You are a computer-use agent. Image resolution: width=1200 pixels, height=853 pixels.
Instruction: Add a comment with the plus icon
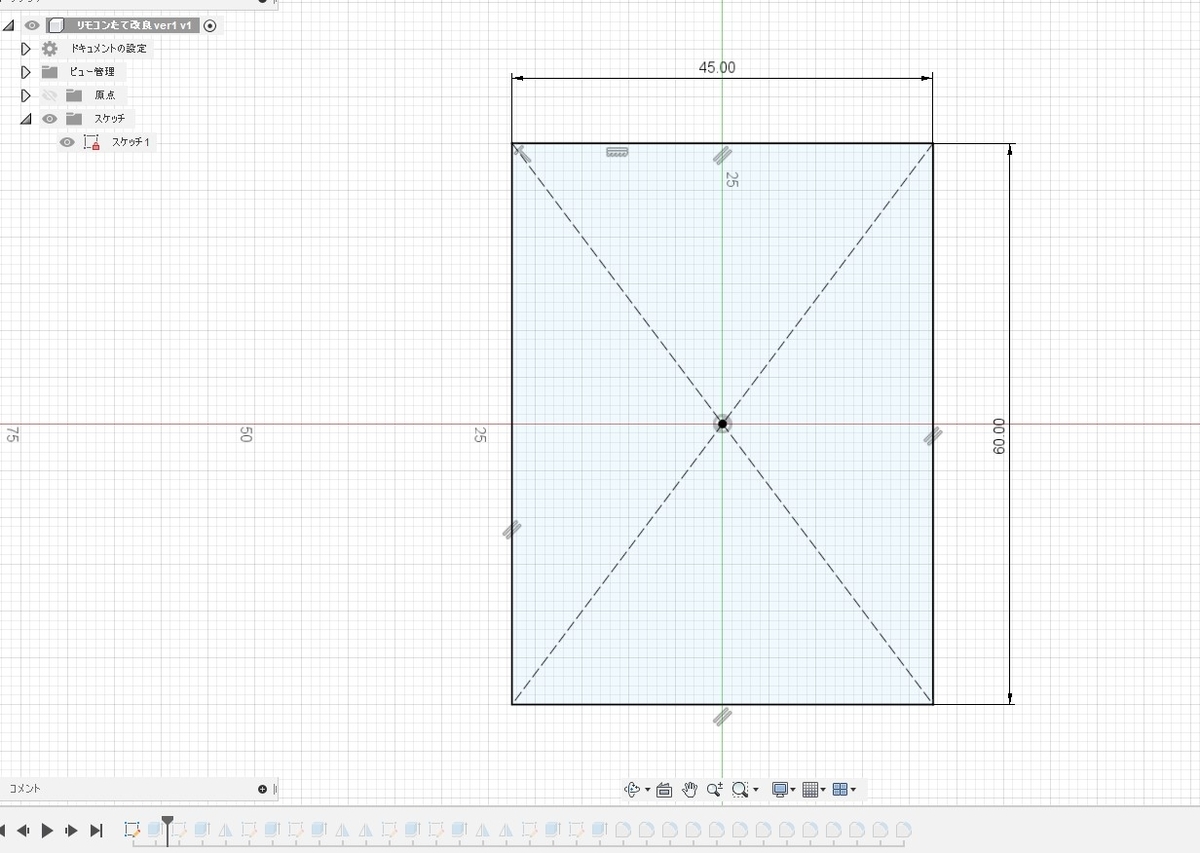click(262, 789)
